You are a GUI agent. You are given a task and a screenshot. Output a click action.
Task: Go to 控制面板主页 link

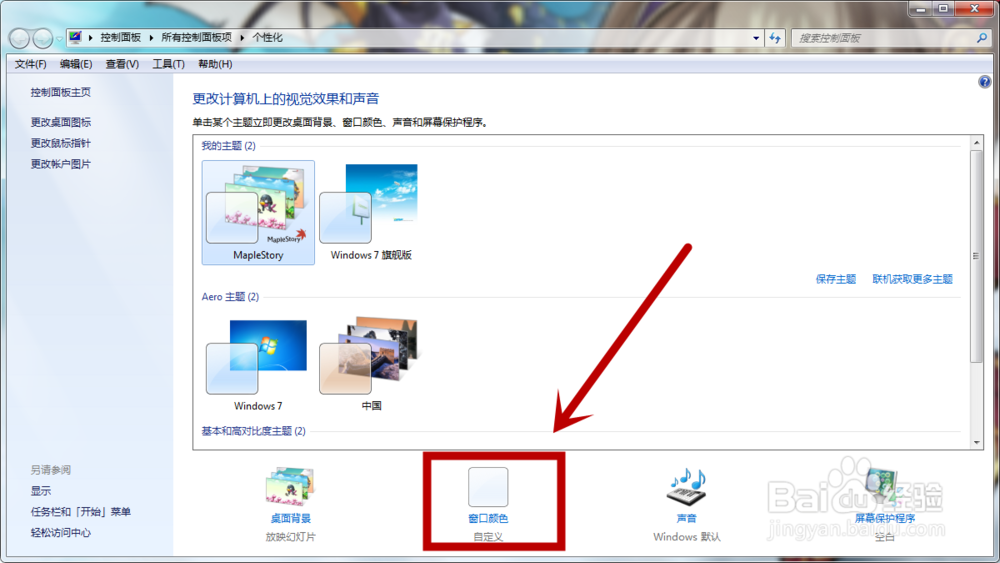(x=61, y=92)
